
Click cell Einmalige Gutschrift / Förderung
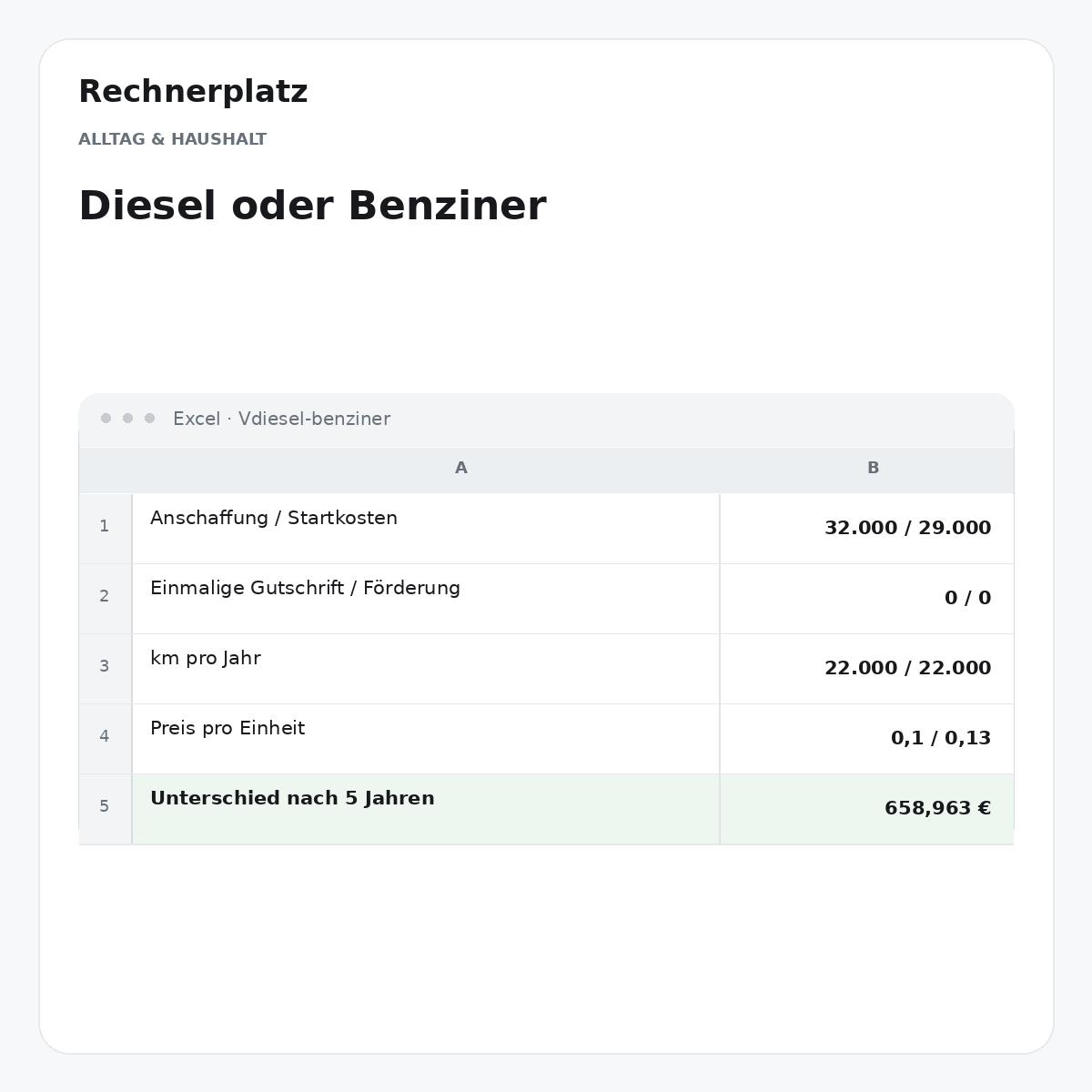426,598
